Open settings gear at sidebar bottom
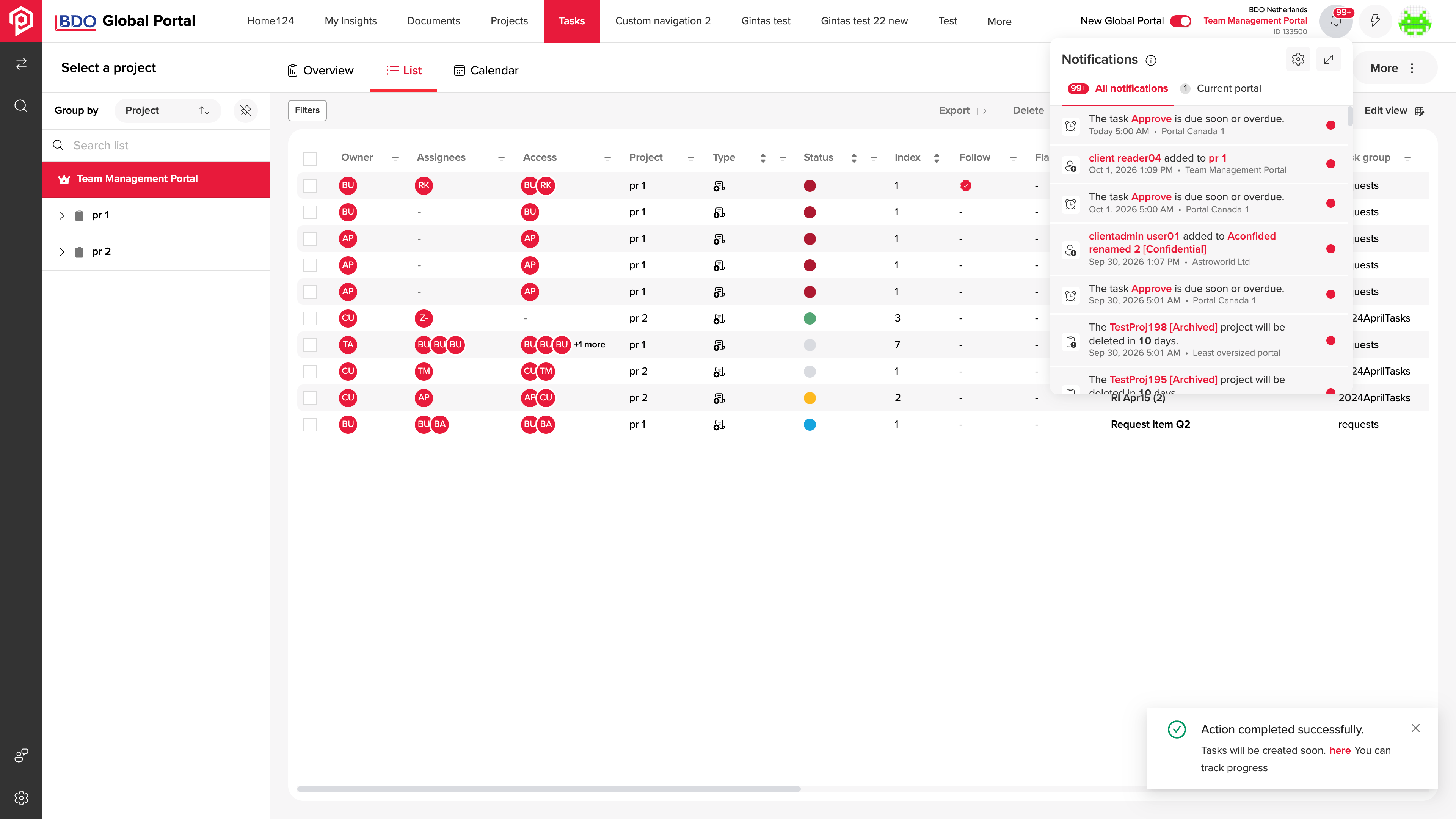Image resolution: width=1456 pixels, height=819 pixels. click(x=21, y=797)
